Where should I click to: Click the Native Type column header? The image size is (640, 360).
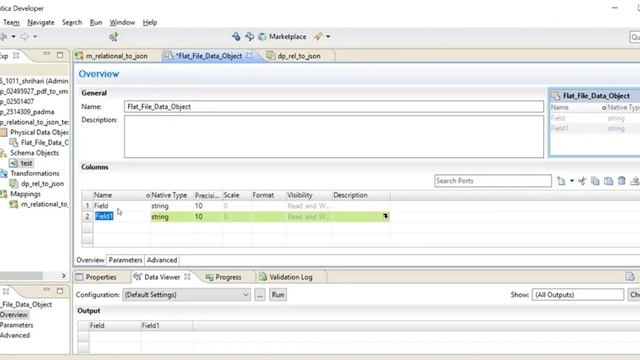click(x=169, y=196)
